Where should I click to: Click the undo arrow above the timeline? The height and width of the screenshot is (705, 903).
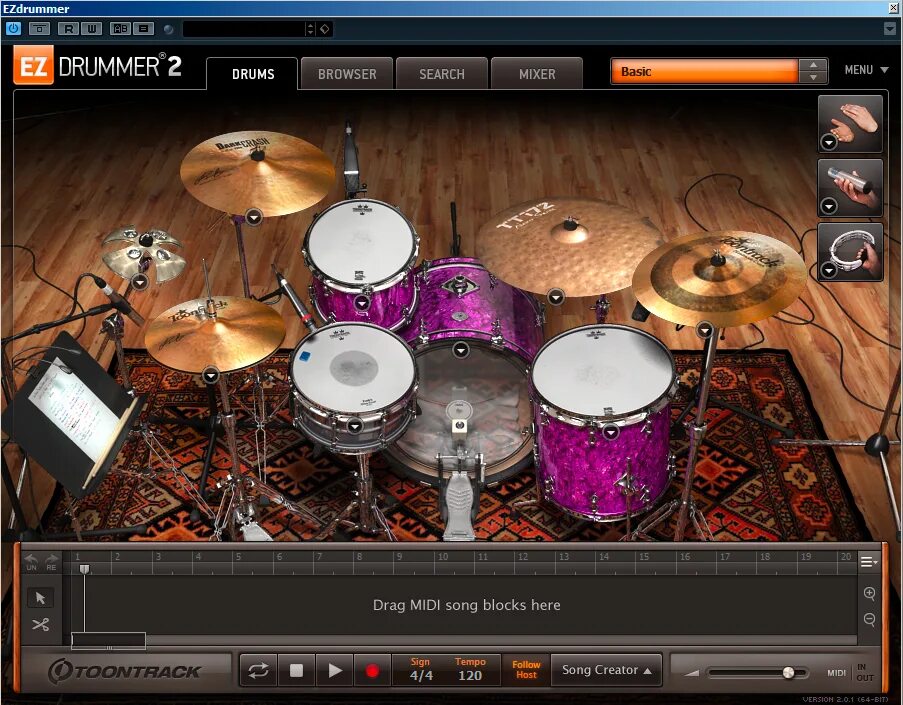tap(30, 562)
